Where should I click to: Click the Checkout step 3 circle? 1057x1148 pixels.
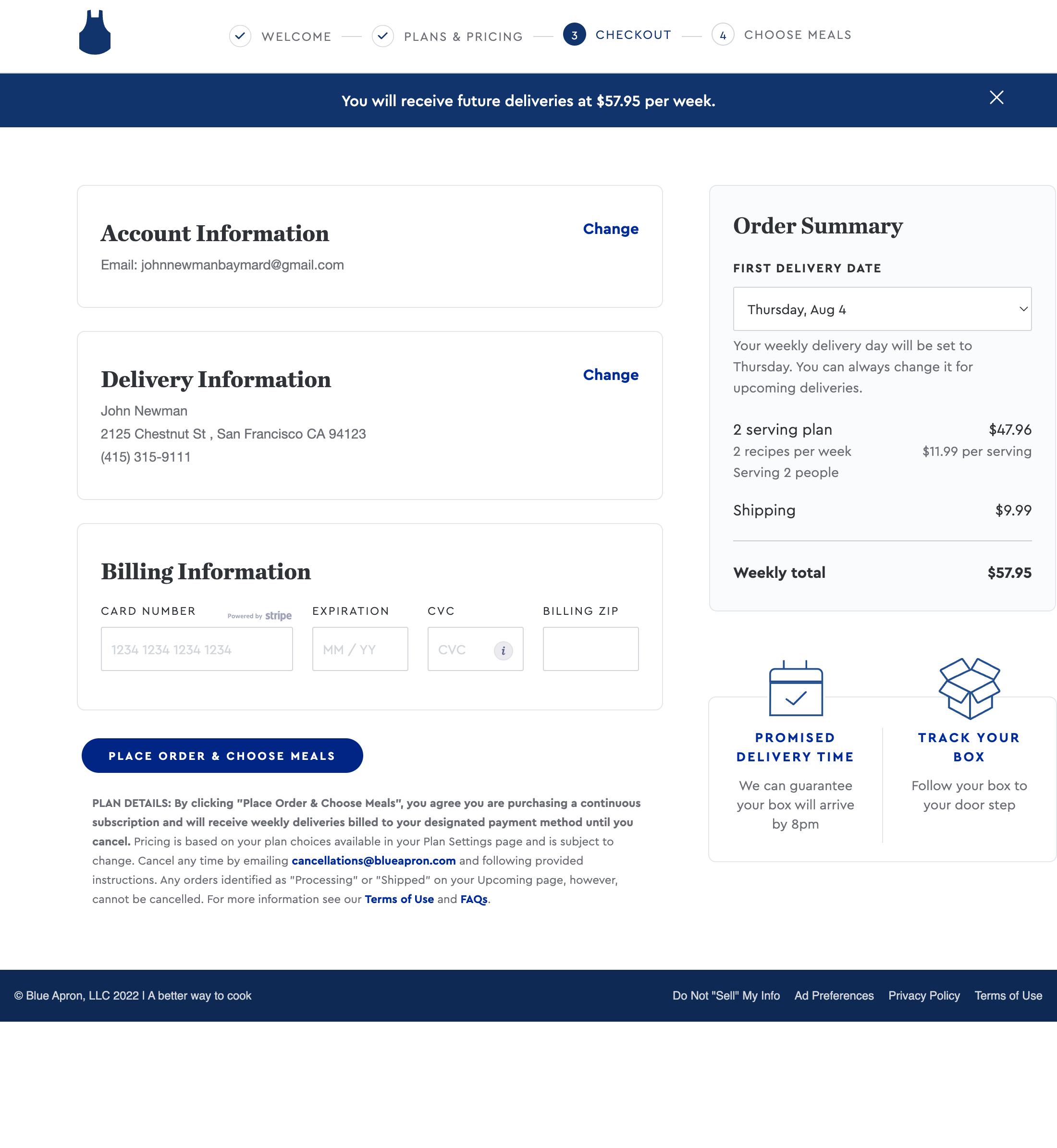[574, 35]
